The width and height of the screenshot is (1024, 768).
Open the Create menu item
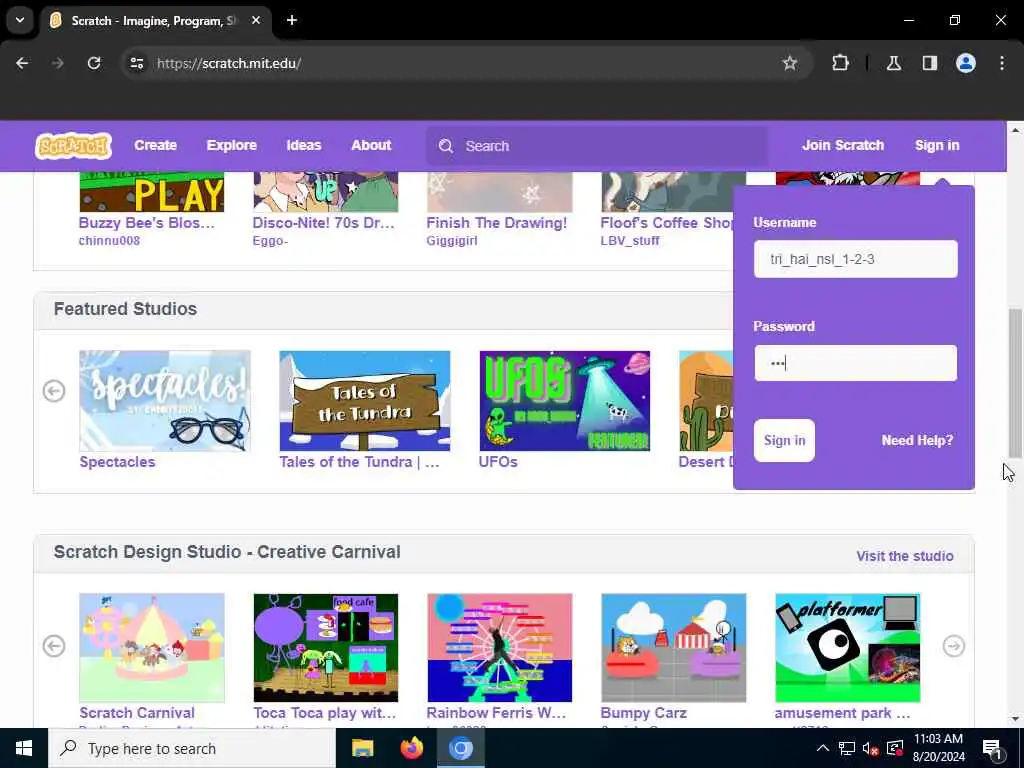tap(155, 146)
